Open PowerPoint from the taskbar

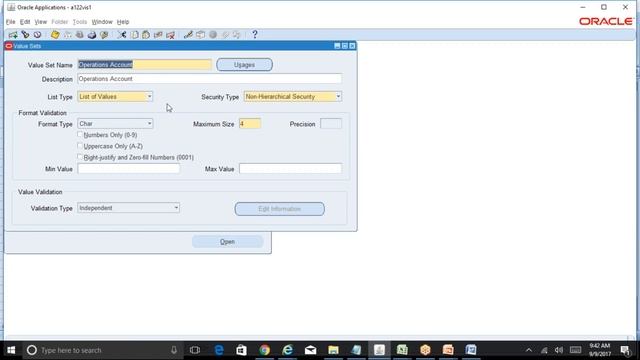[x=448, y=350]
